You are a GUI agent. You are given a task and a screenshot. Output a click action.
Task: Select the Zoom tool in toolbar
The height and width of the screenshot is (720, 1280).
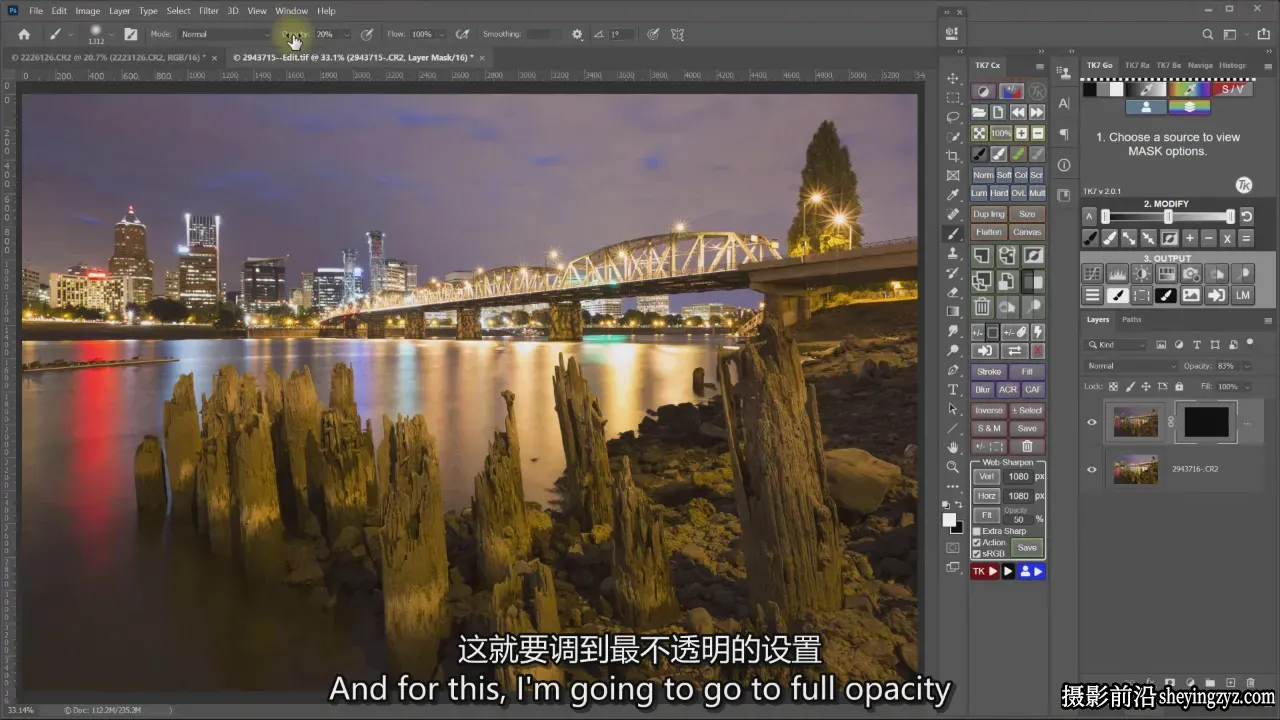(x=953, y=467)
